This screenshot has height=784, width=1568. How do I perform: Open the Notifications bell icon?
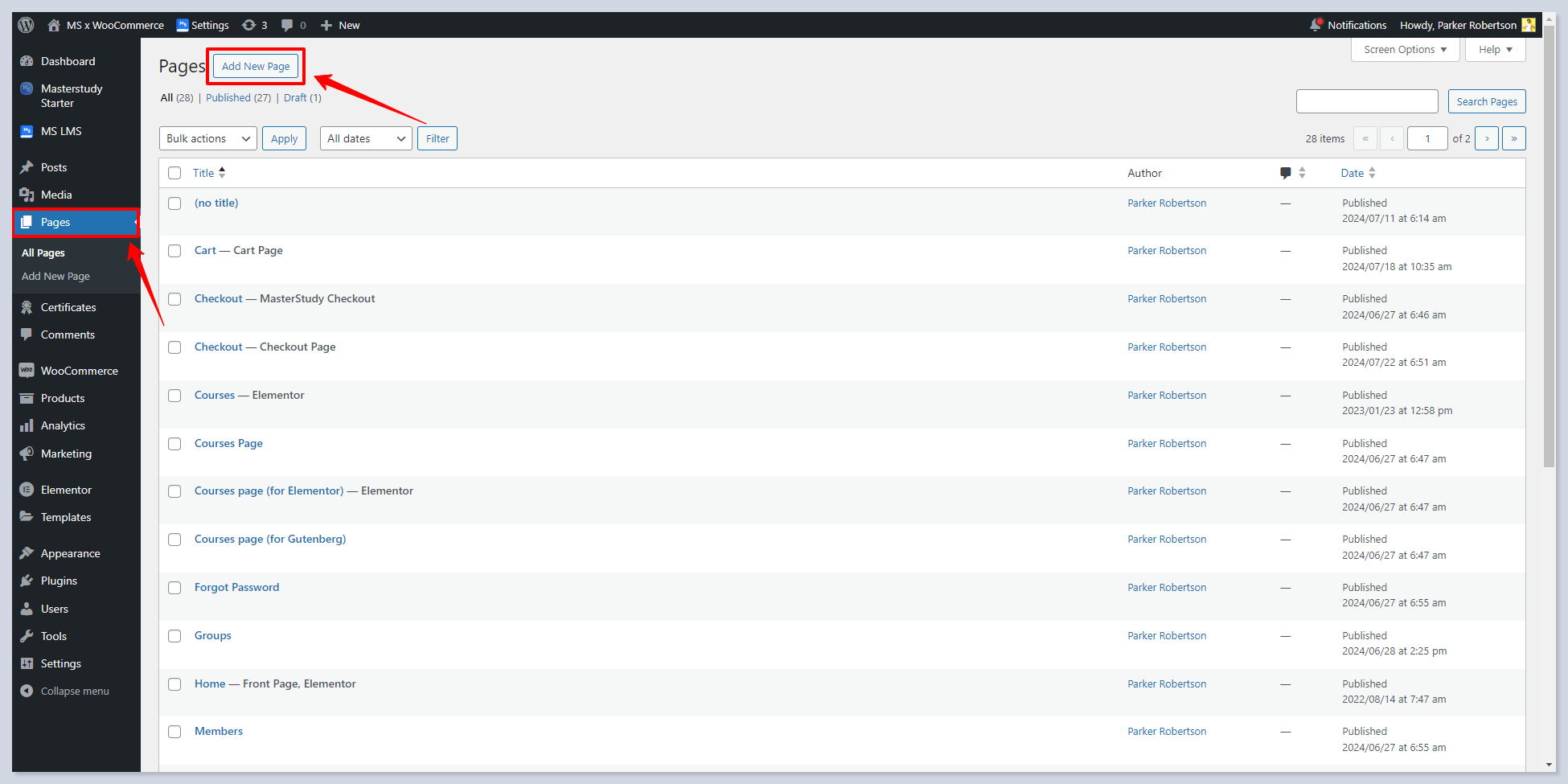1316,25
